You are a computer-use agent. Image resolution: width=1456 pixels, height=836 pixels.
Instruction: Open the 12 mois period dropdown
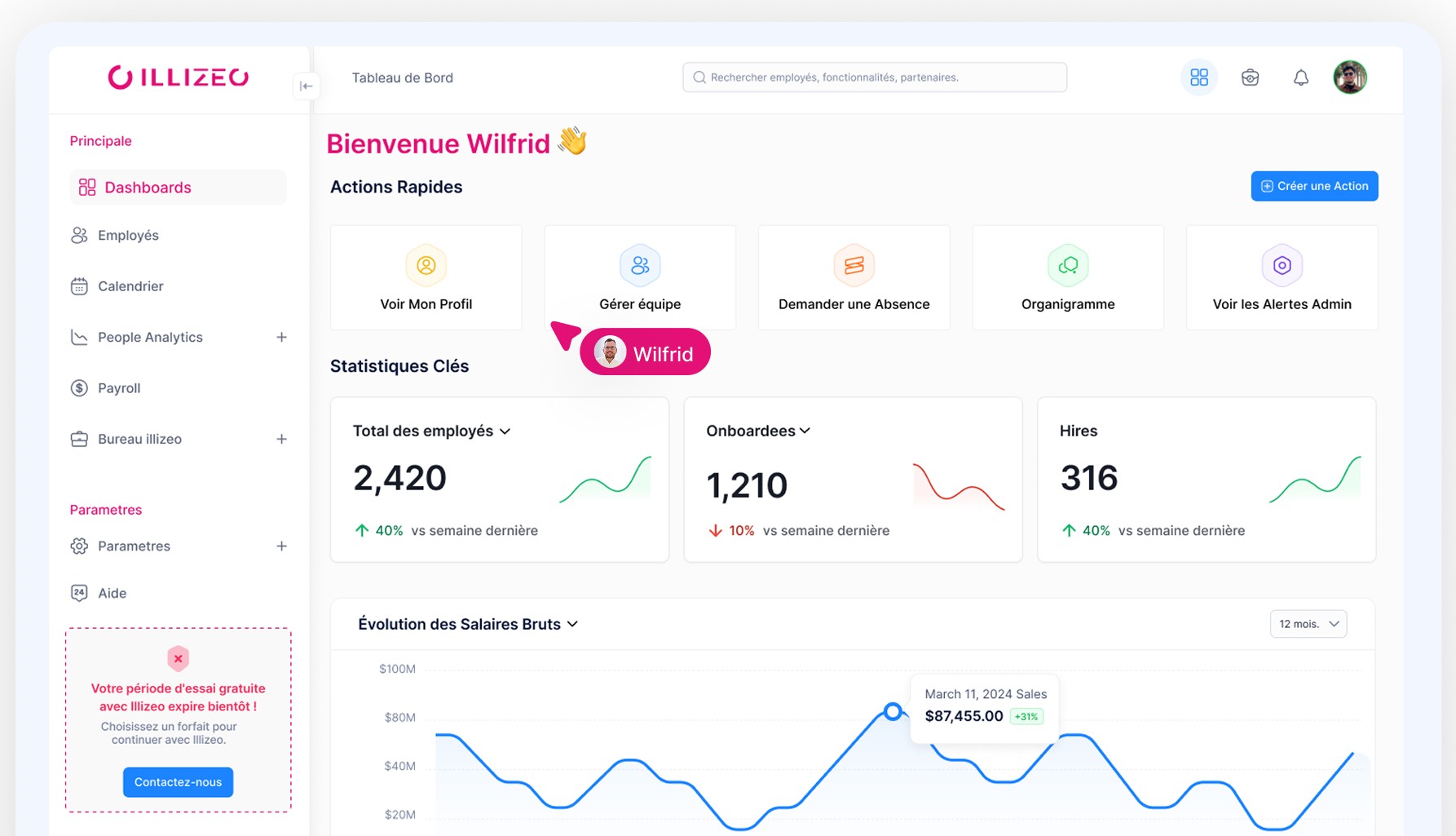tap(1308, 624)
